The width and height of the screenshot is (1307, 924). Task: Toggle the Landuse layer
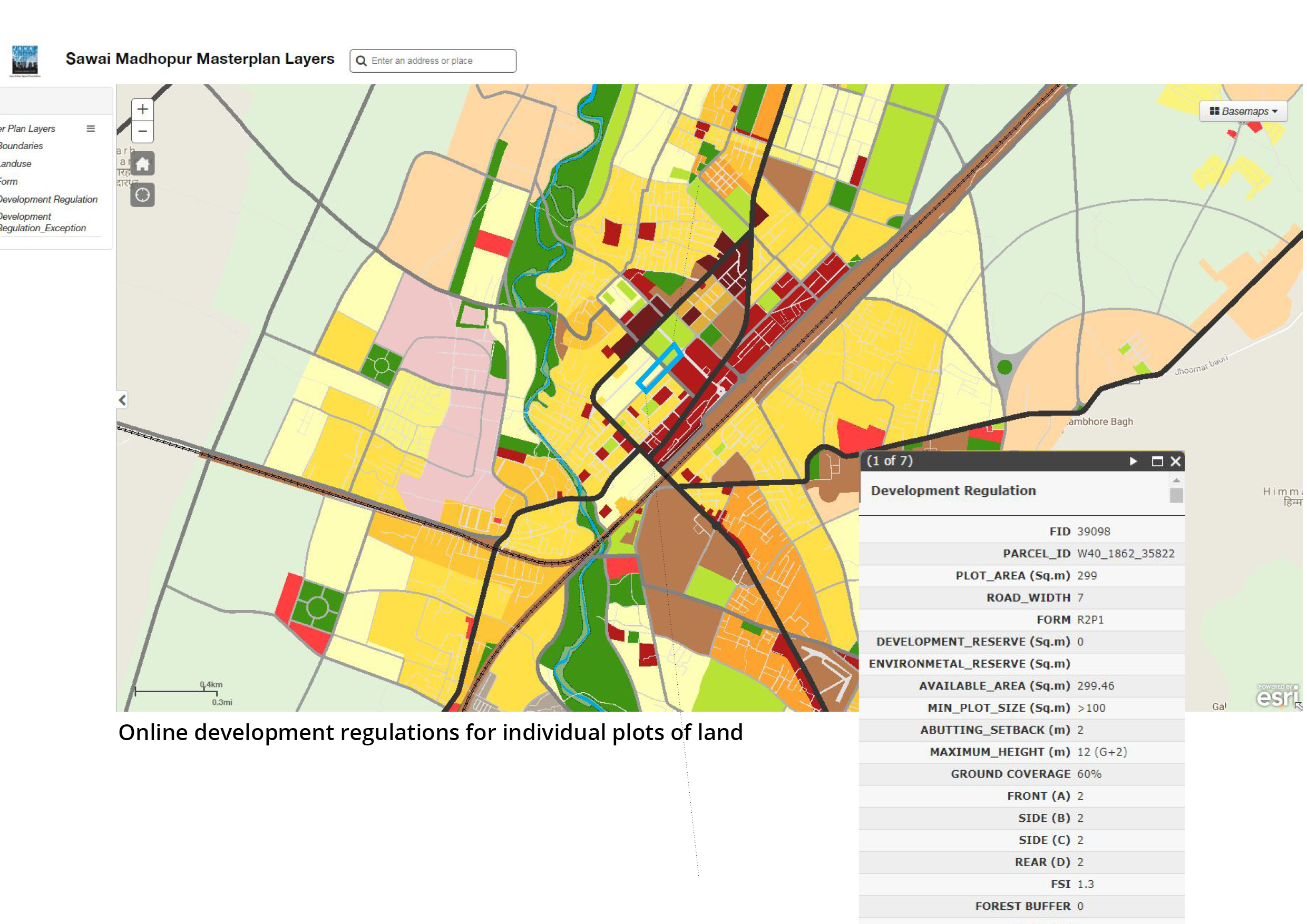(16, 164)
